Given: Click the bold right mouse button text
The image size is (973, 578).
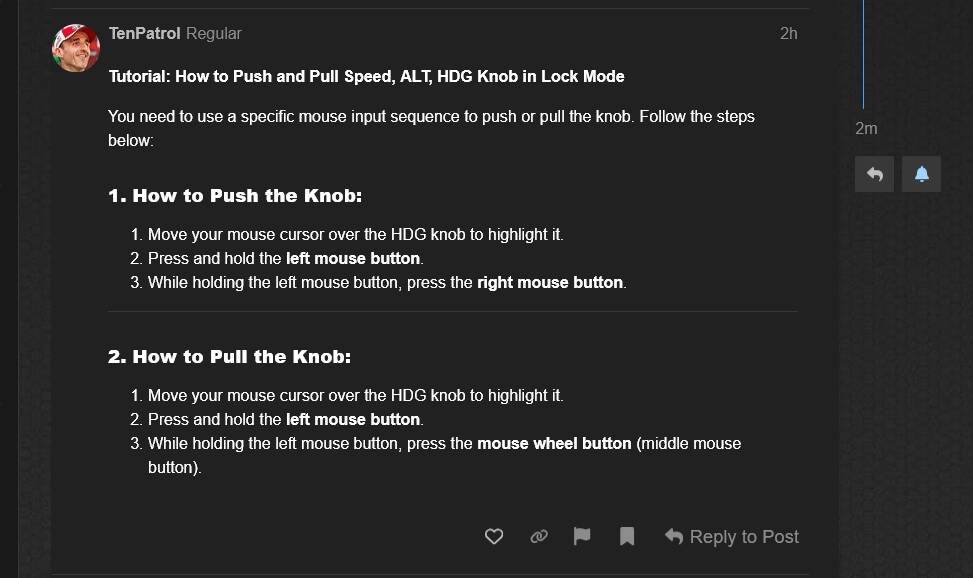Looking at the screenshot, I should tap(550, 282).
